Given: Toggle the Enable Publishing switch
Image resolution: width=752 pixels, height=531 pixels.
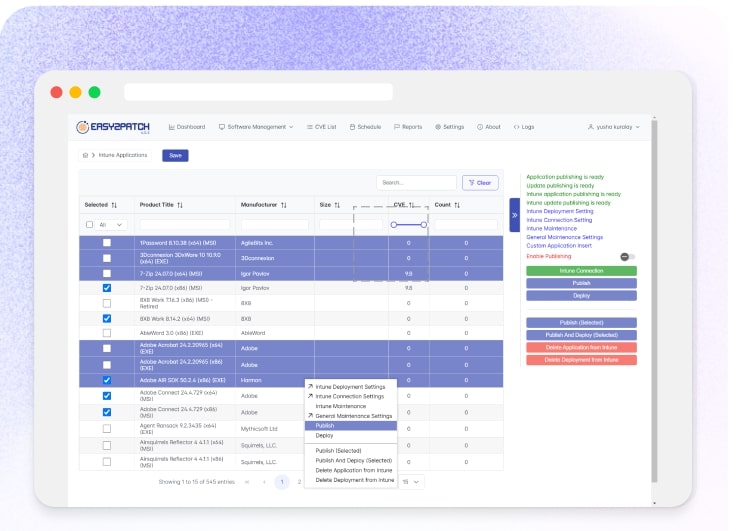Looking at the screenshot, I should [x=627, y=257].
